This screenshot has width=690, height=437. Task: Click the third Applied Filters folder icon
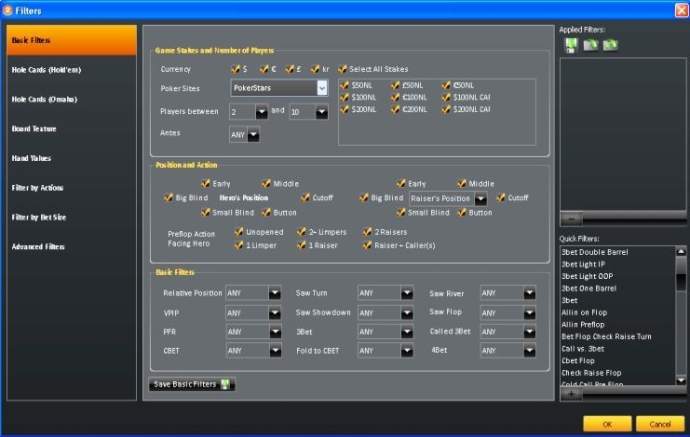pyautogui.click(x=609, y=45)
